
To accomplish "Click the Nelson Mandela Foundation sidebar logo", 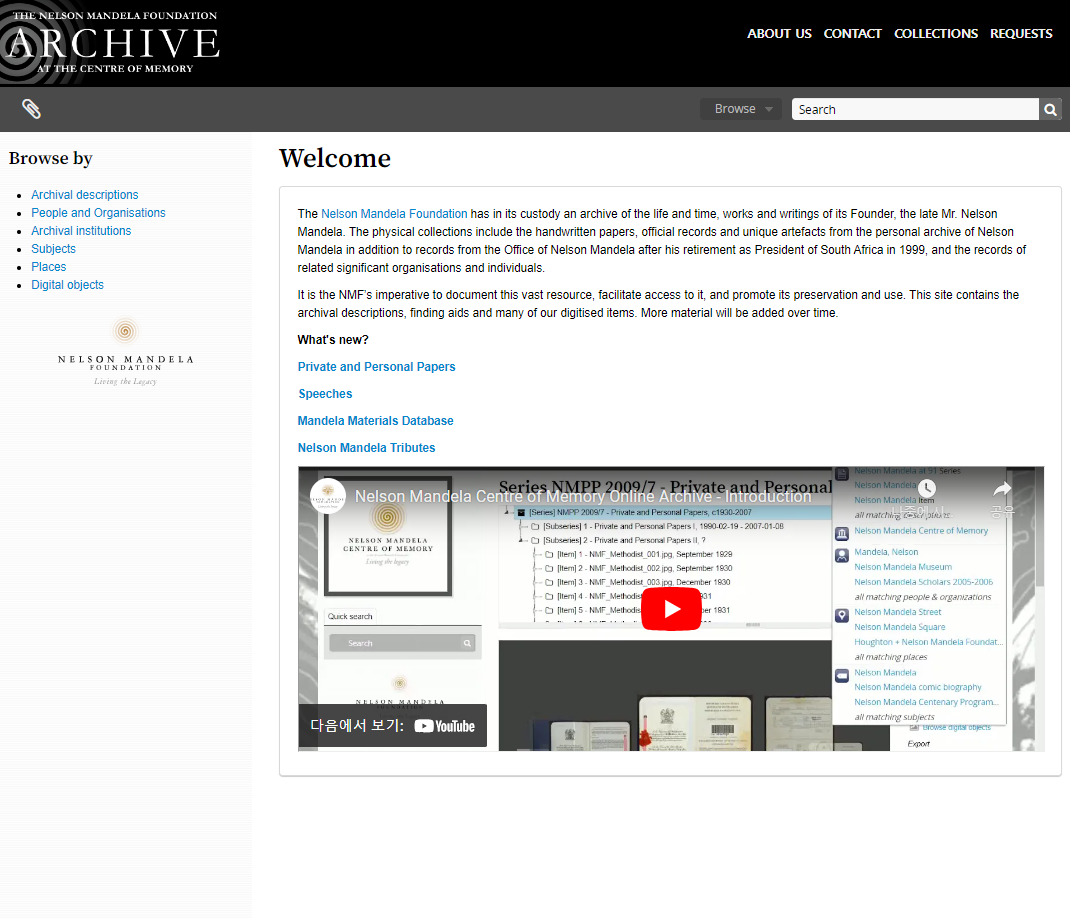I will tap(125, 352).
